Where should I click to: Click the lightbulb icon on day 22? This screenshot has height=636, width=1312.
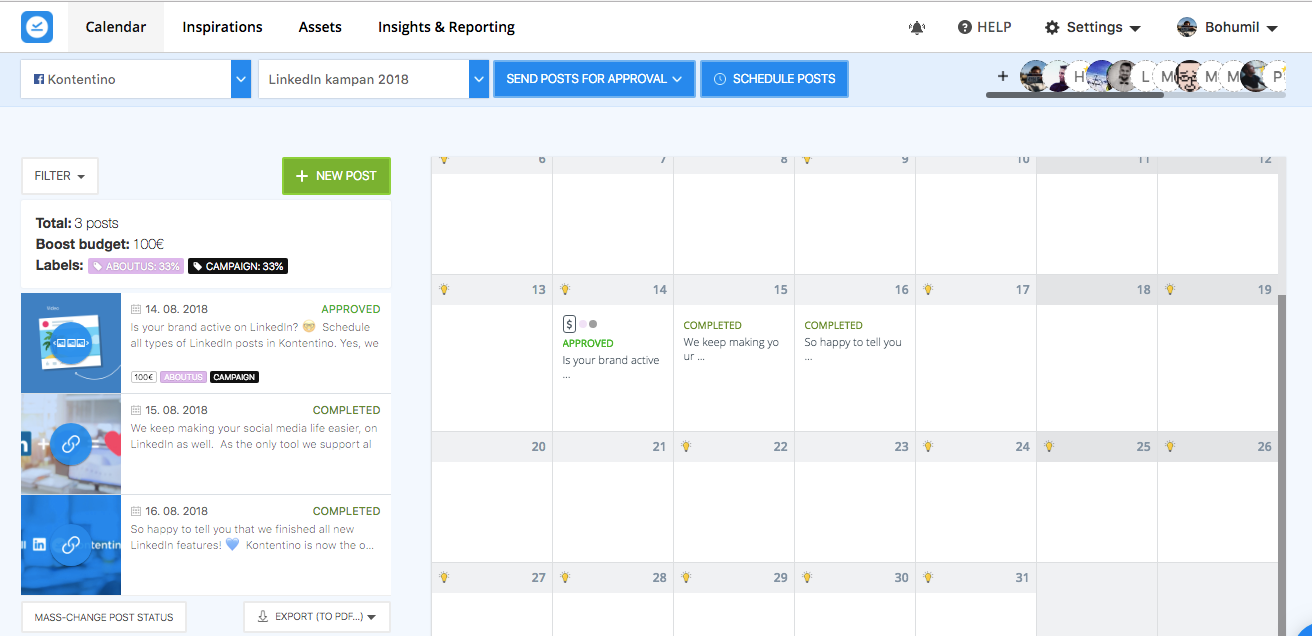pos(686,446)
